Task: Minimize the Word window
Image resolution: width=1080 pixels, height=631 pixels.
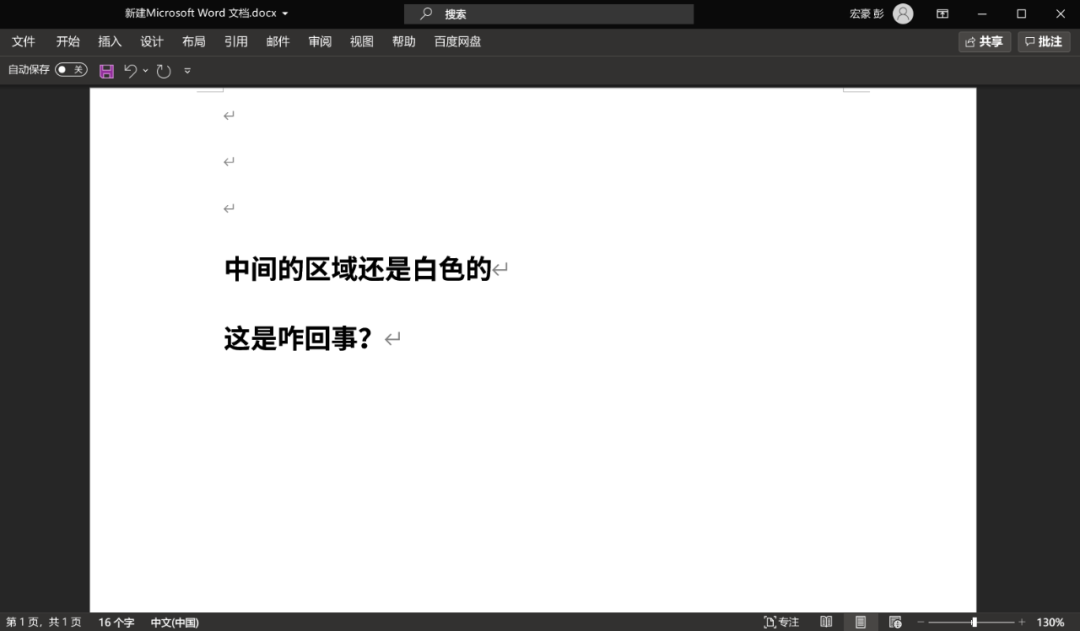Action: (x=982, y=14)
